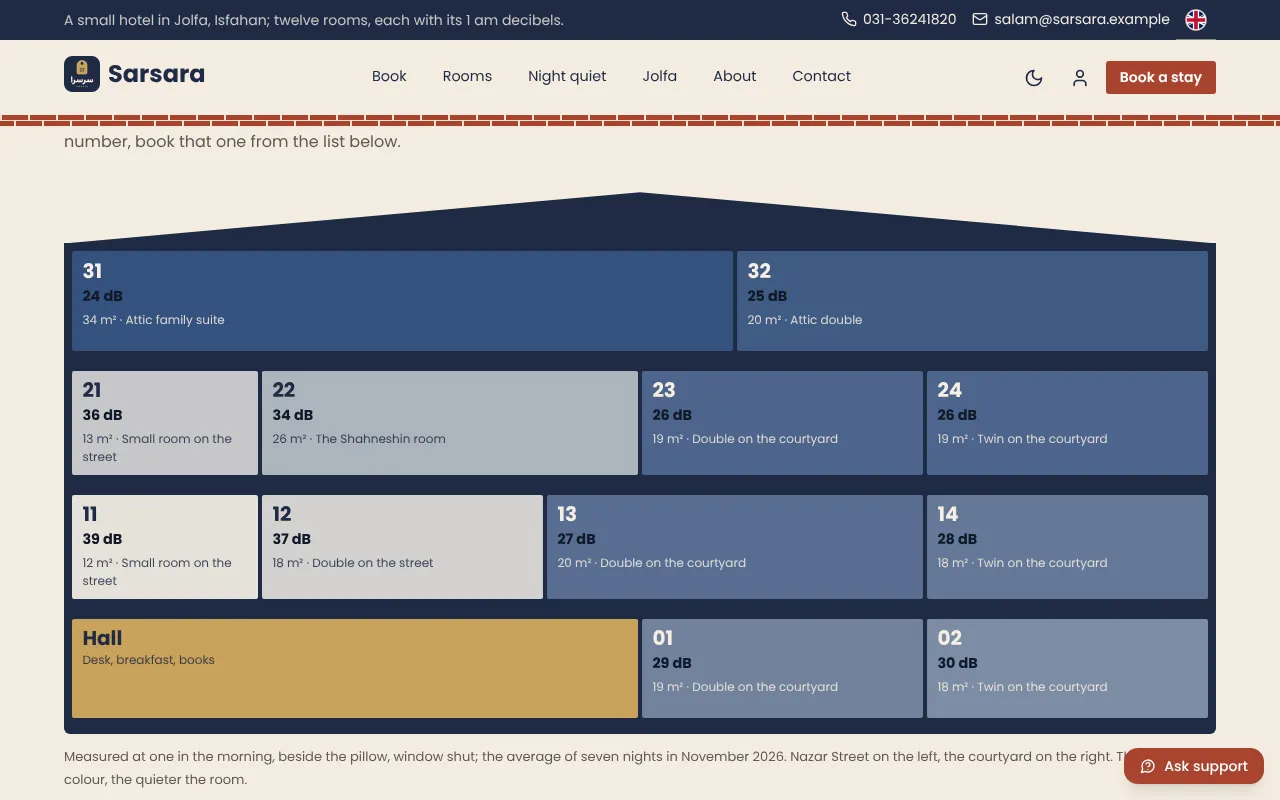The width and height of the screenshot is (1280, 800).
Task: Select room 22 The Shahneshin room
Action: (450, 423)
